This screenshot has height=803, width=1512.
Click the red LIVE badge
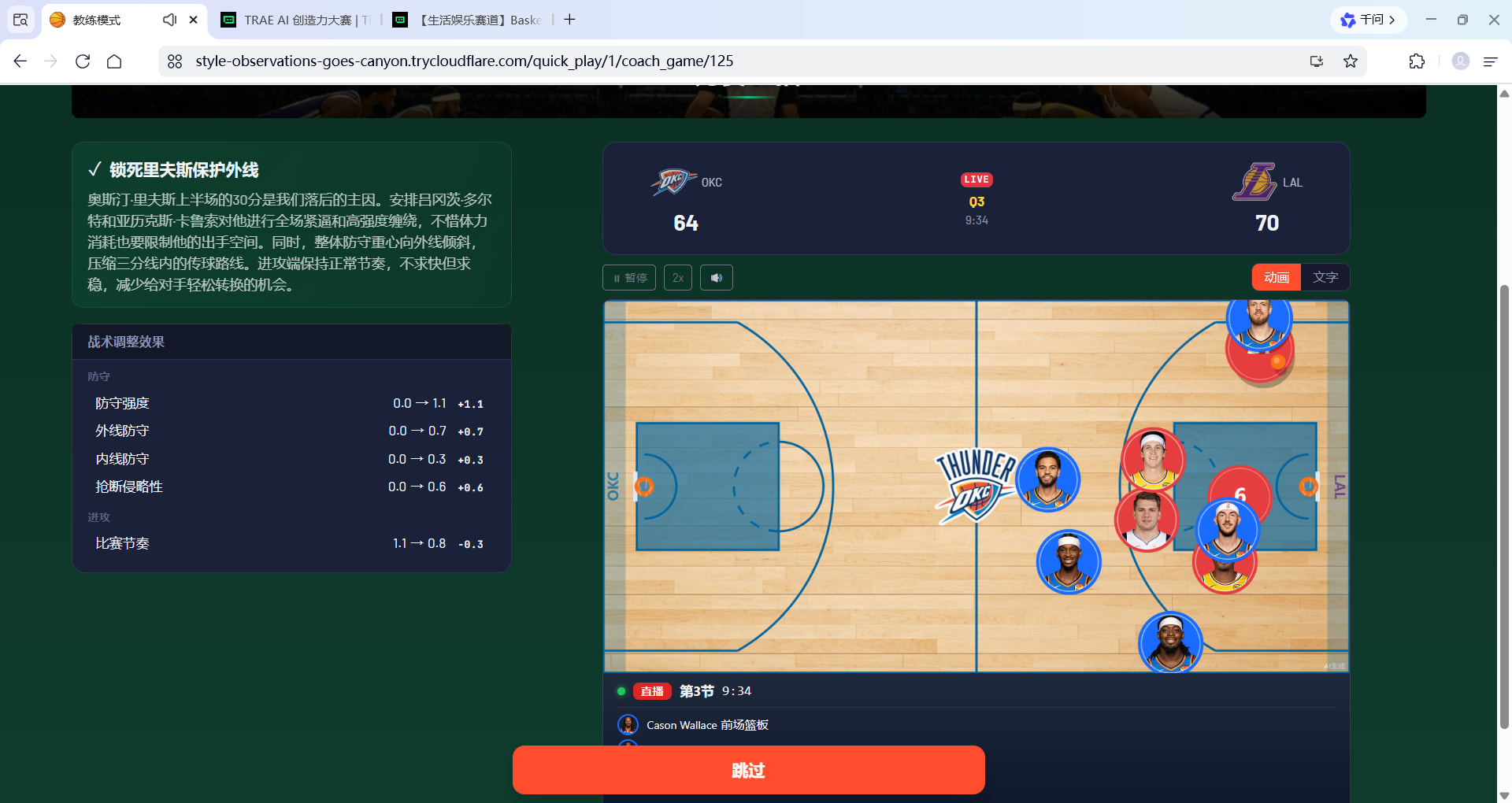976,179
